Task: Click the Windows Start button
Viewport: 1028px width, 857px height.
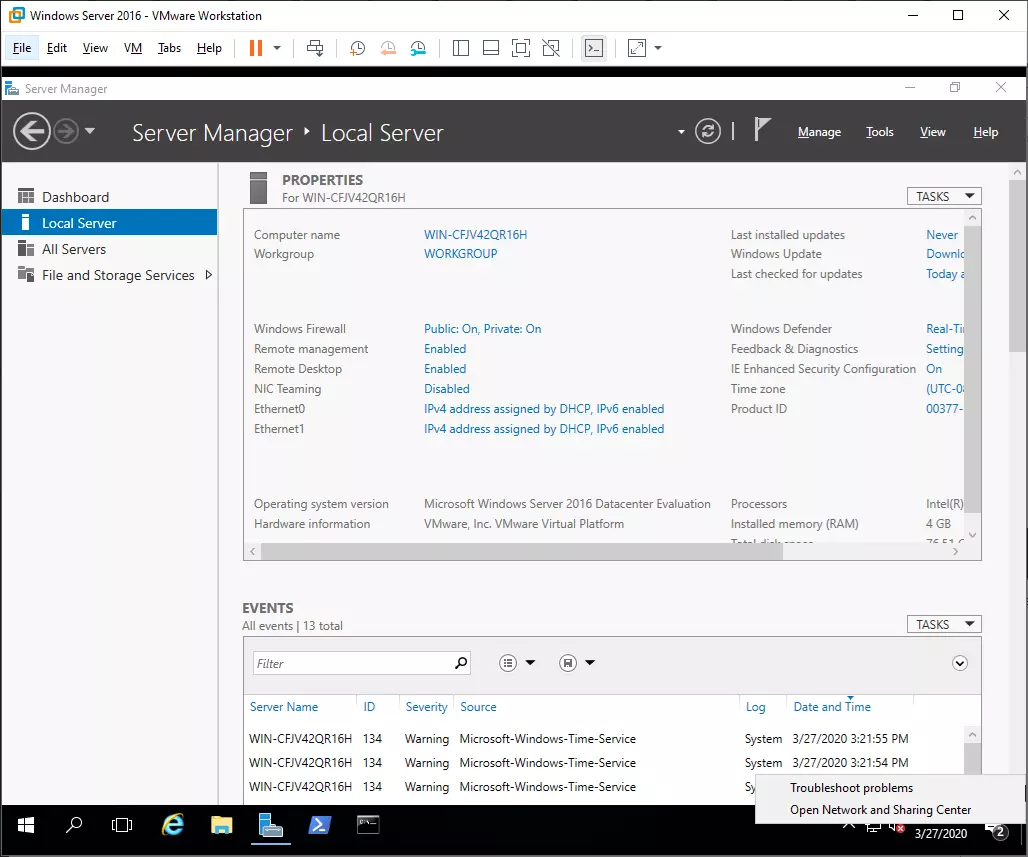Action: tap(26, 825)
